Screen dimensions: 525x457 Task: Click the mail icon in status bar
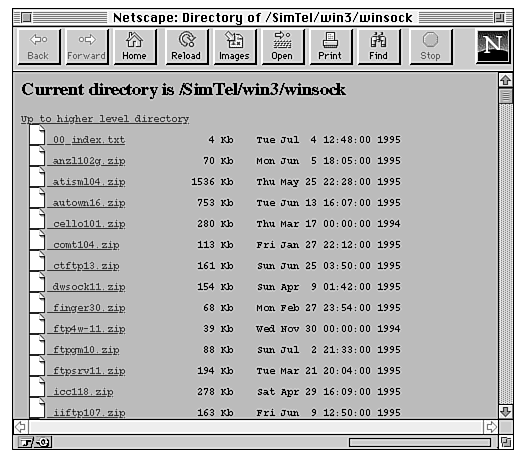coord(44,443)
